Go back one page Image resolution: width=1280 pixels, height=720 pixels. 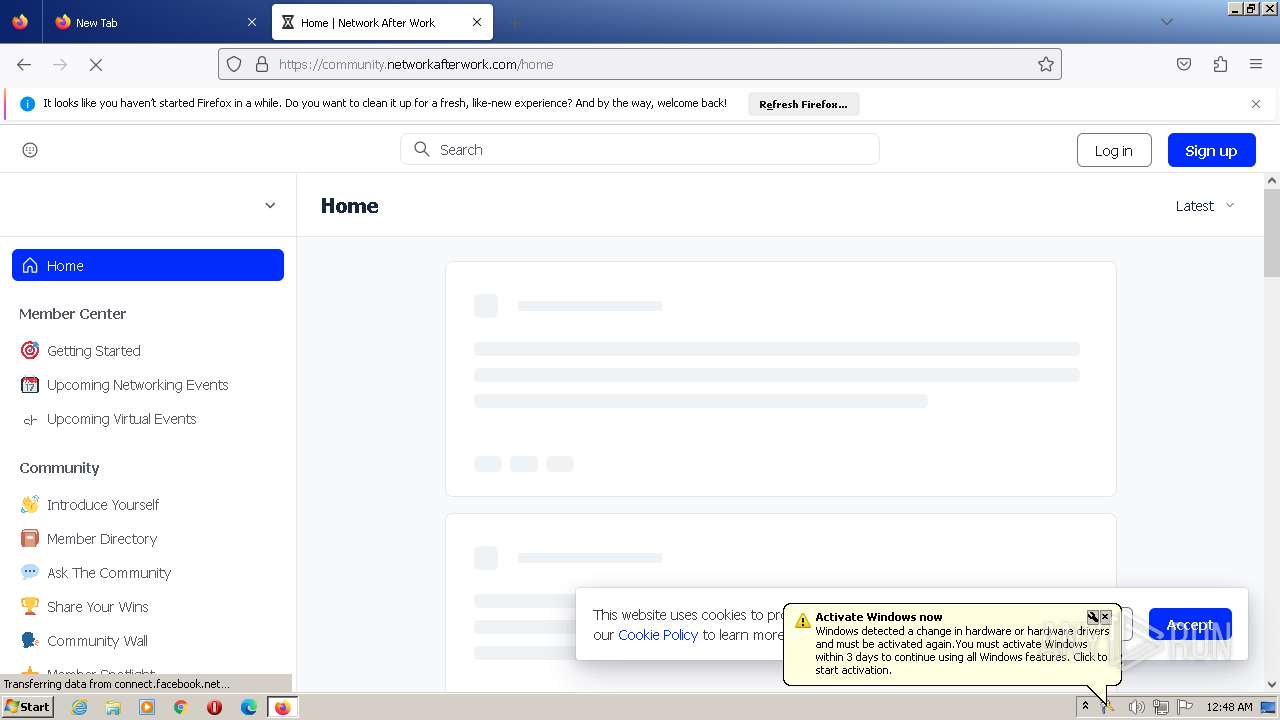pos(24,64)
